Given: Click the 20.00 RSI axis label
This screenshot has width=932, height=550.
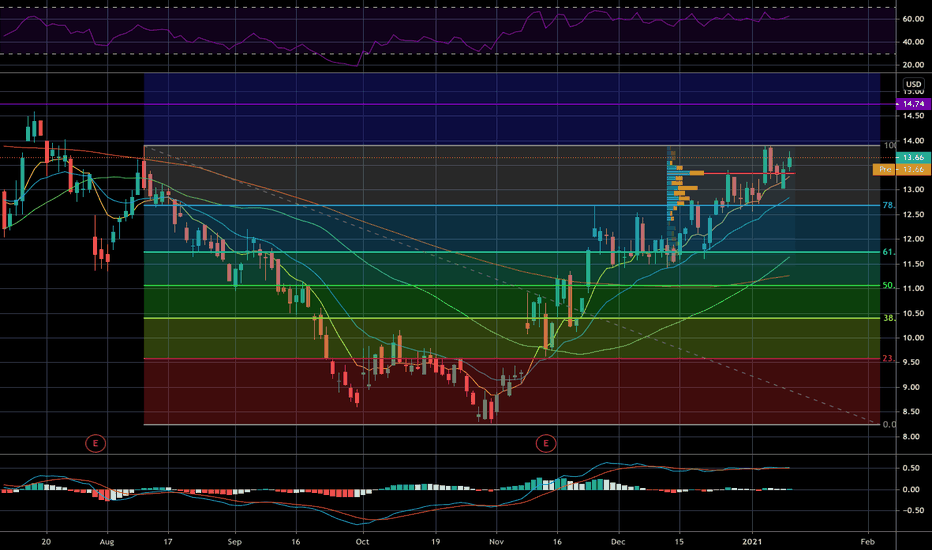Looking at the screenshot, I should tap(914, 65).
